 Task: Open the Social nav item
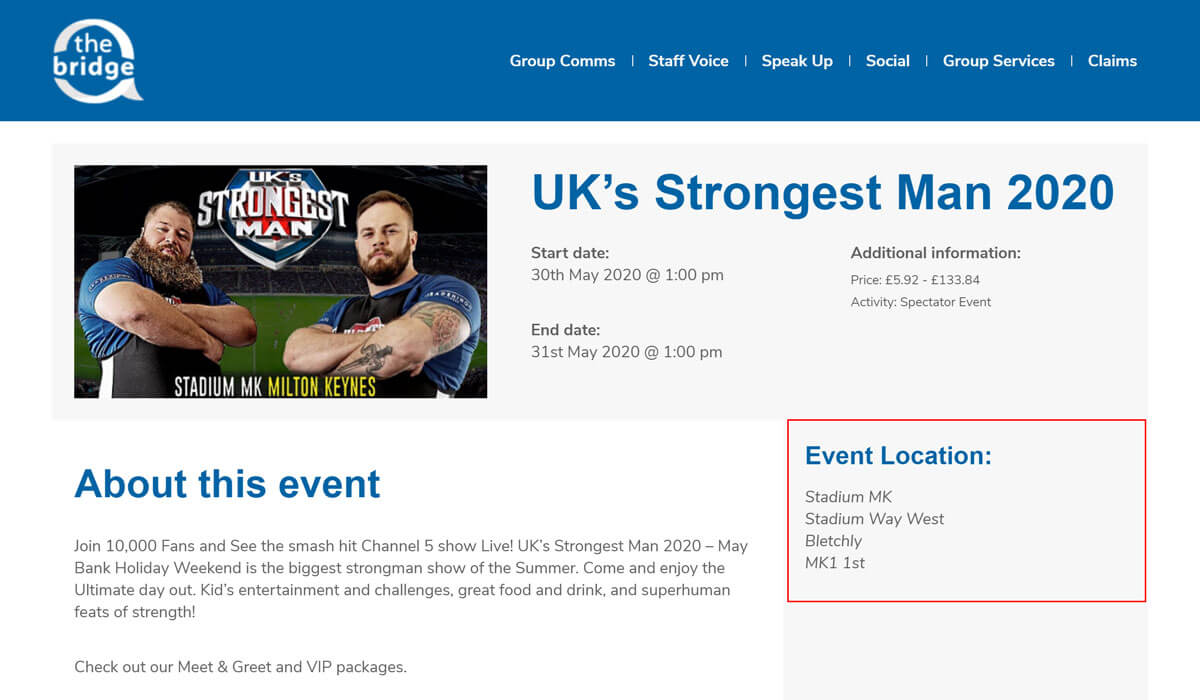coord(887,61)
